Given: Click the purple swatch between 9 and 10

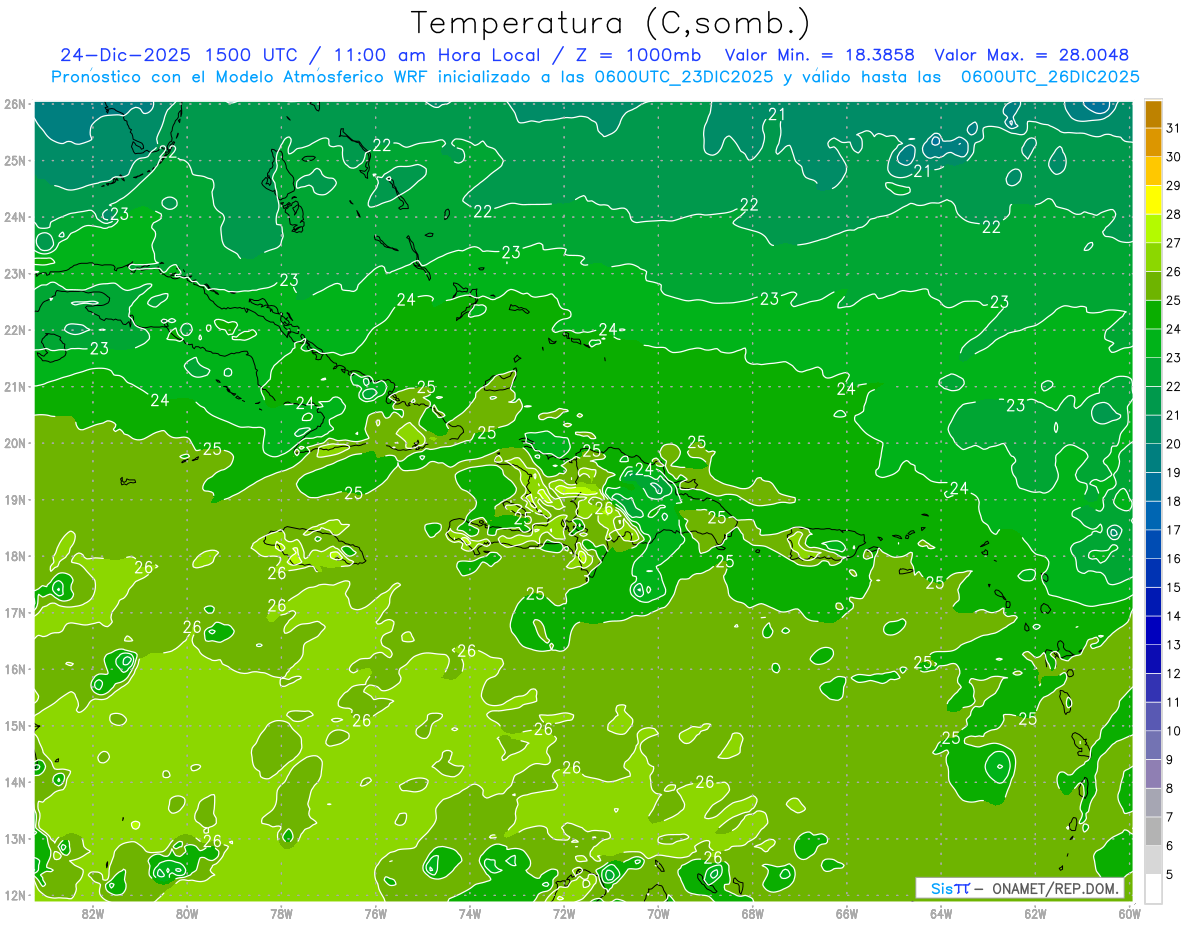Looking at the screenshot, I should (1153, 745).
